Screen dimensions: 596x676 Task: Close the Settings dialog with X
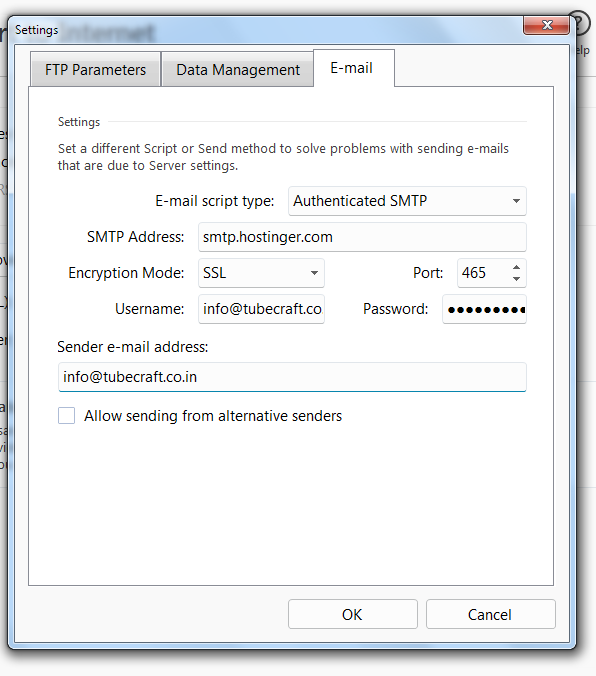(546, 25)
